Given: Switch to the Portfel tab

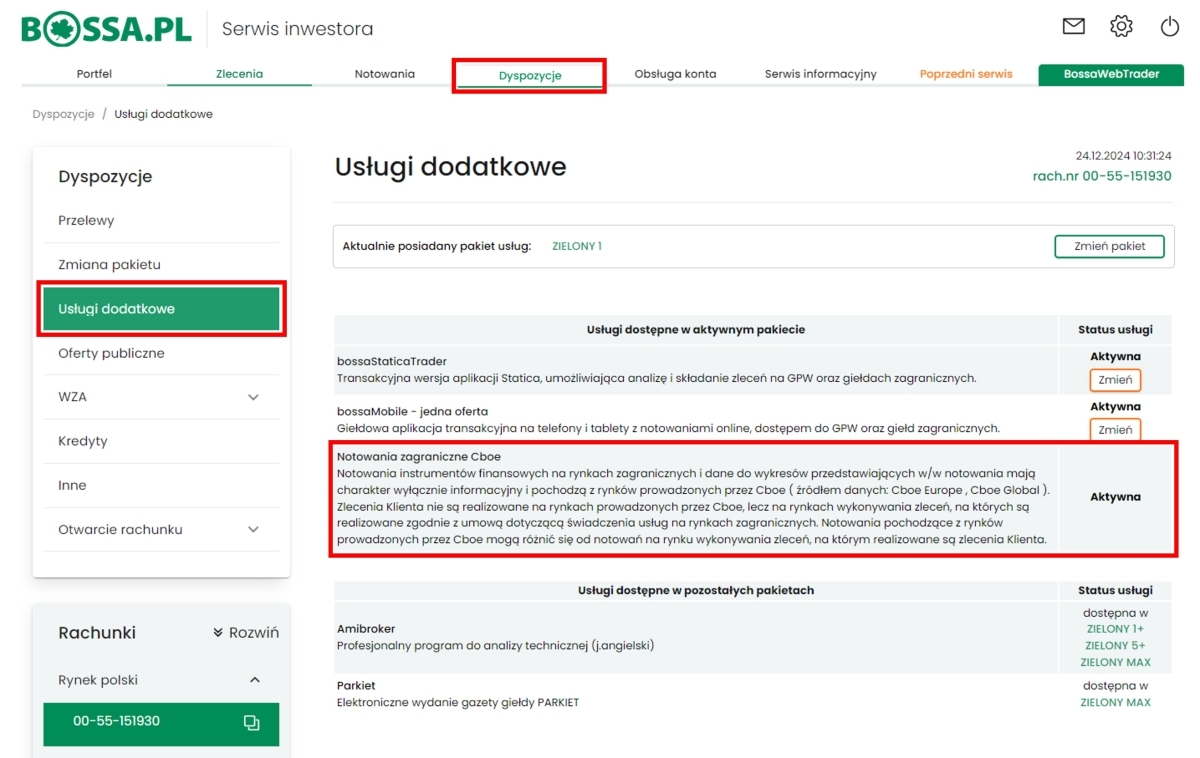Looking at the screenshot, I should point(94,74).
